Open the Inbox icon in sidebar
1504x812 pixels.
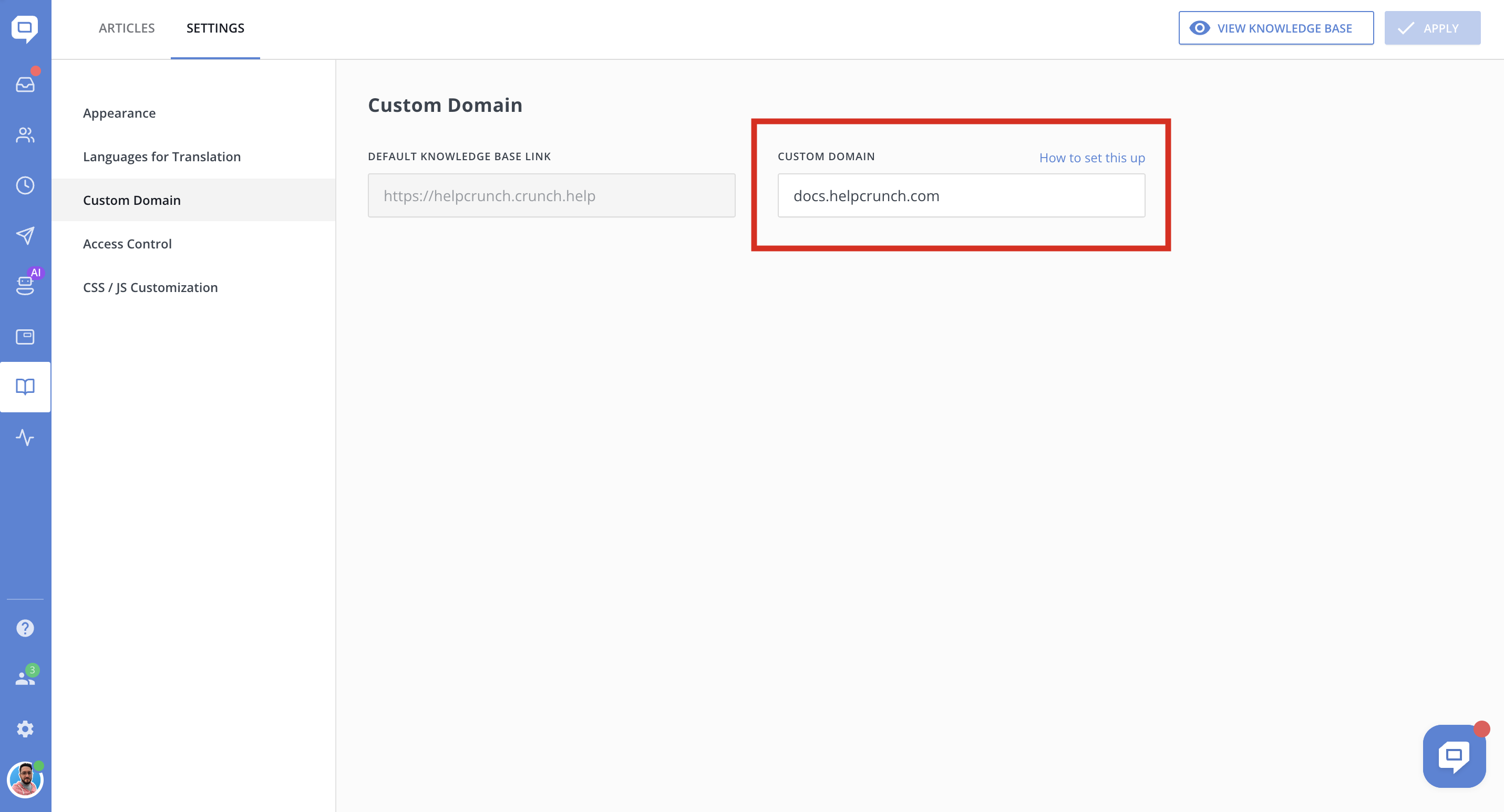[25, 85]
